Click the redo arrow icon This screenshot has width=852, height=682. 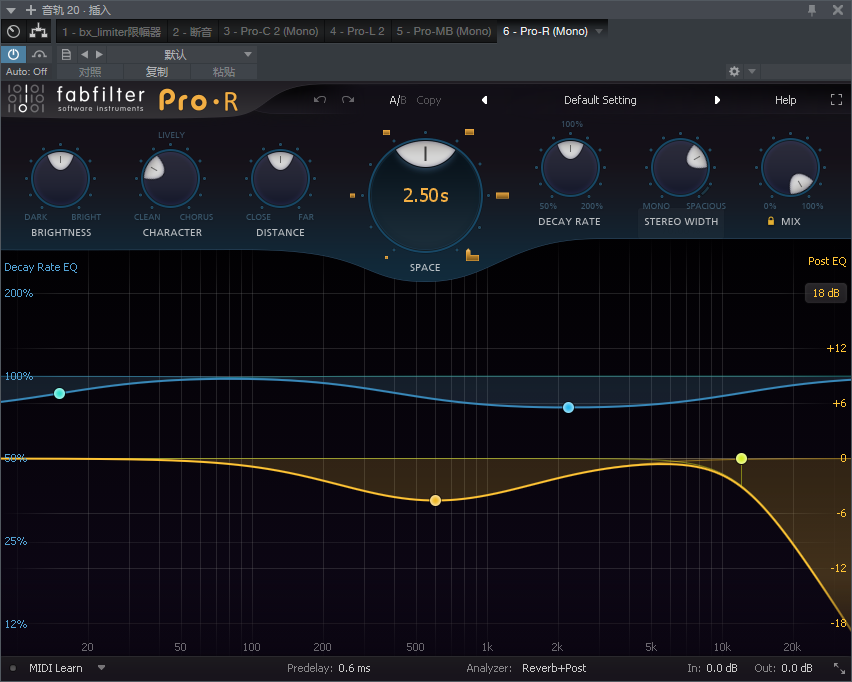348,99
